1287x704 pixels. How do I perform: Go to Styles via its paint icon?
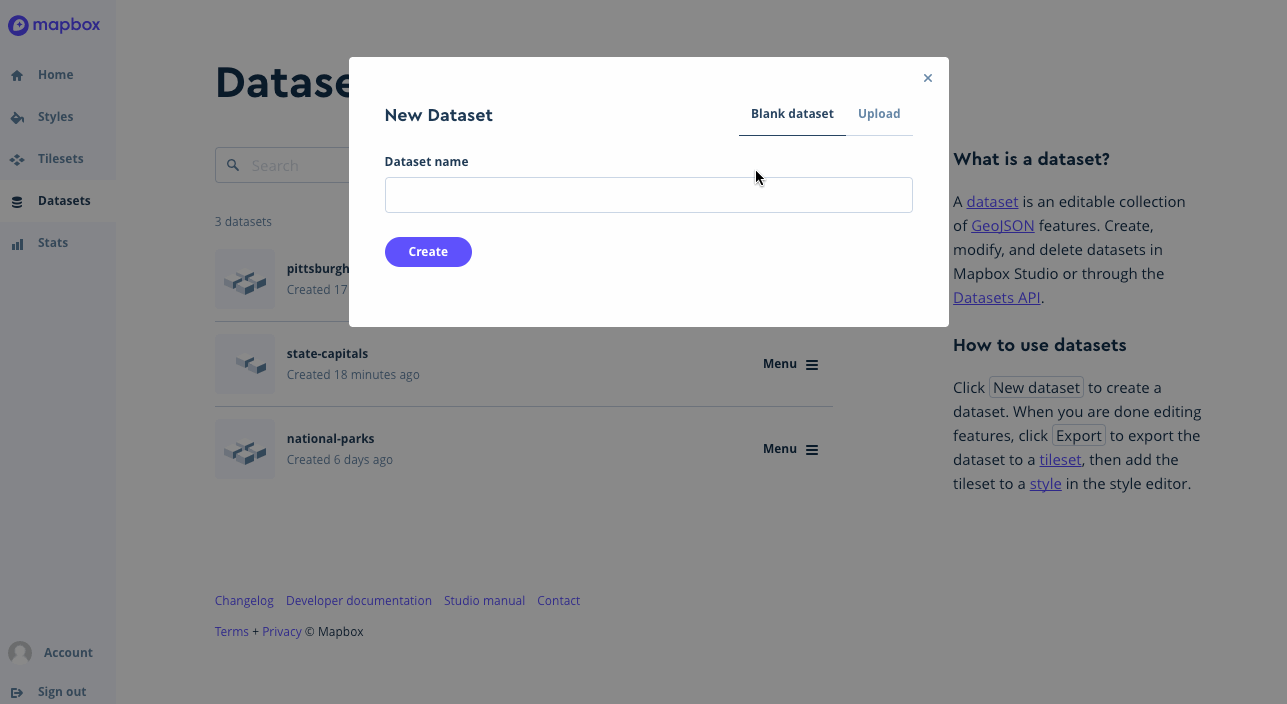pos(17,117)
